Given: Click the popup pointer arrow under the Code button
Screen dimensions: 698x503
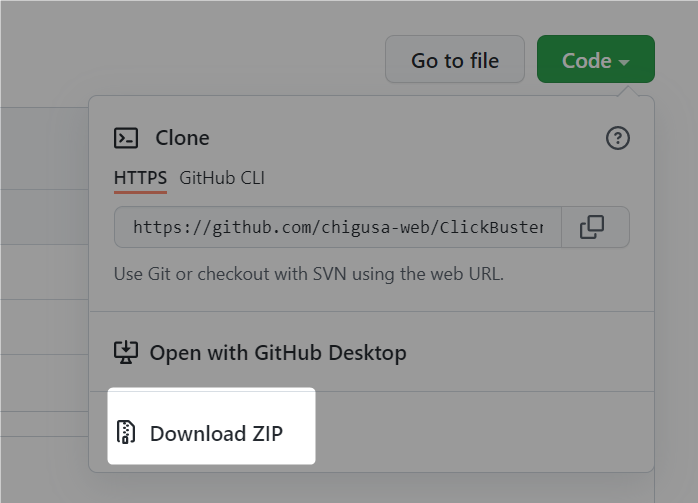Looking at the screenshot, I should (628, 91).
